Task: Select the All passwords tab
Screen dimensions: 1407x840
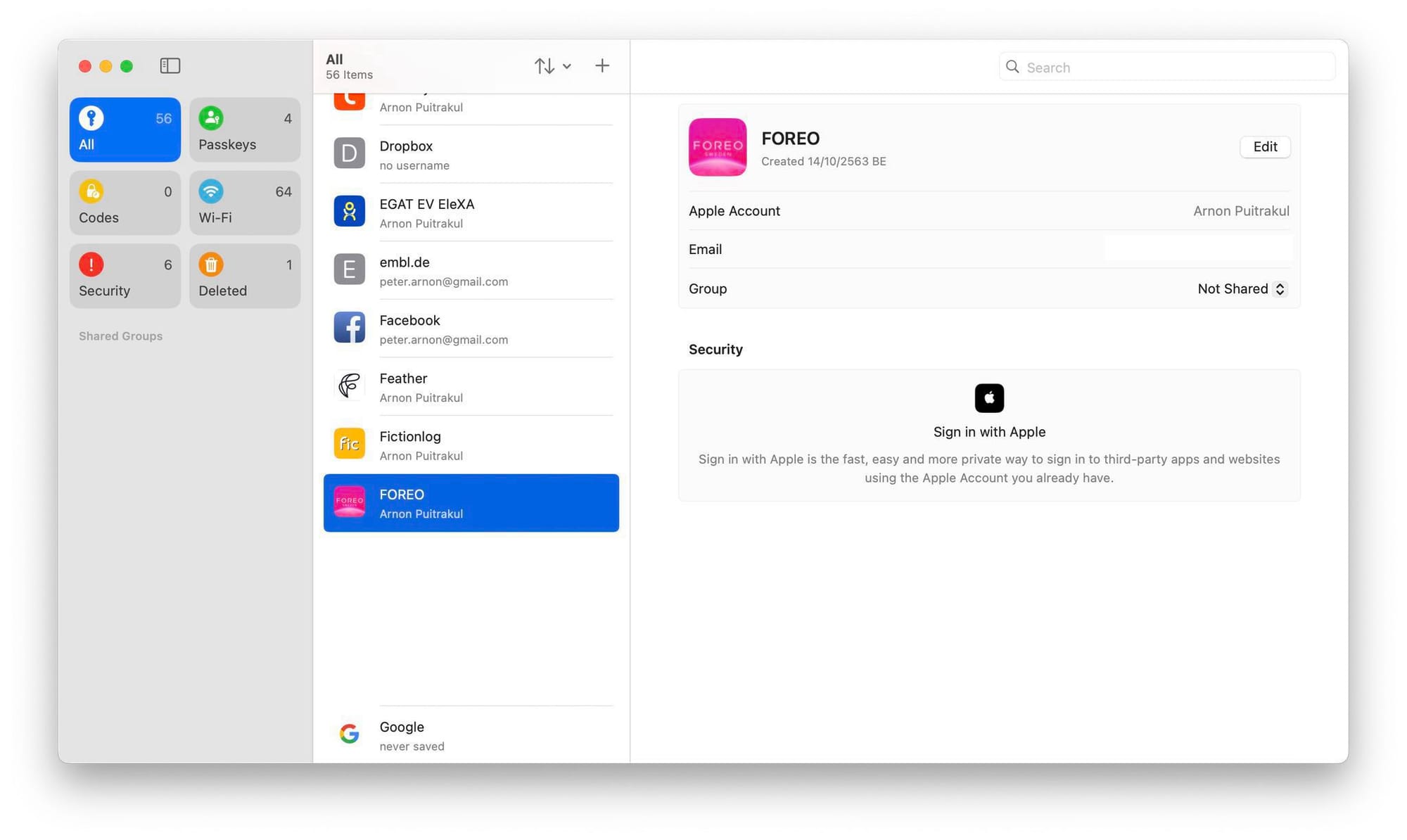Action: pyautogui.click(x=125, y=129)
